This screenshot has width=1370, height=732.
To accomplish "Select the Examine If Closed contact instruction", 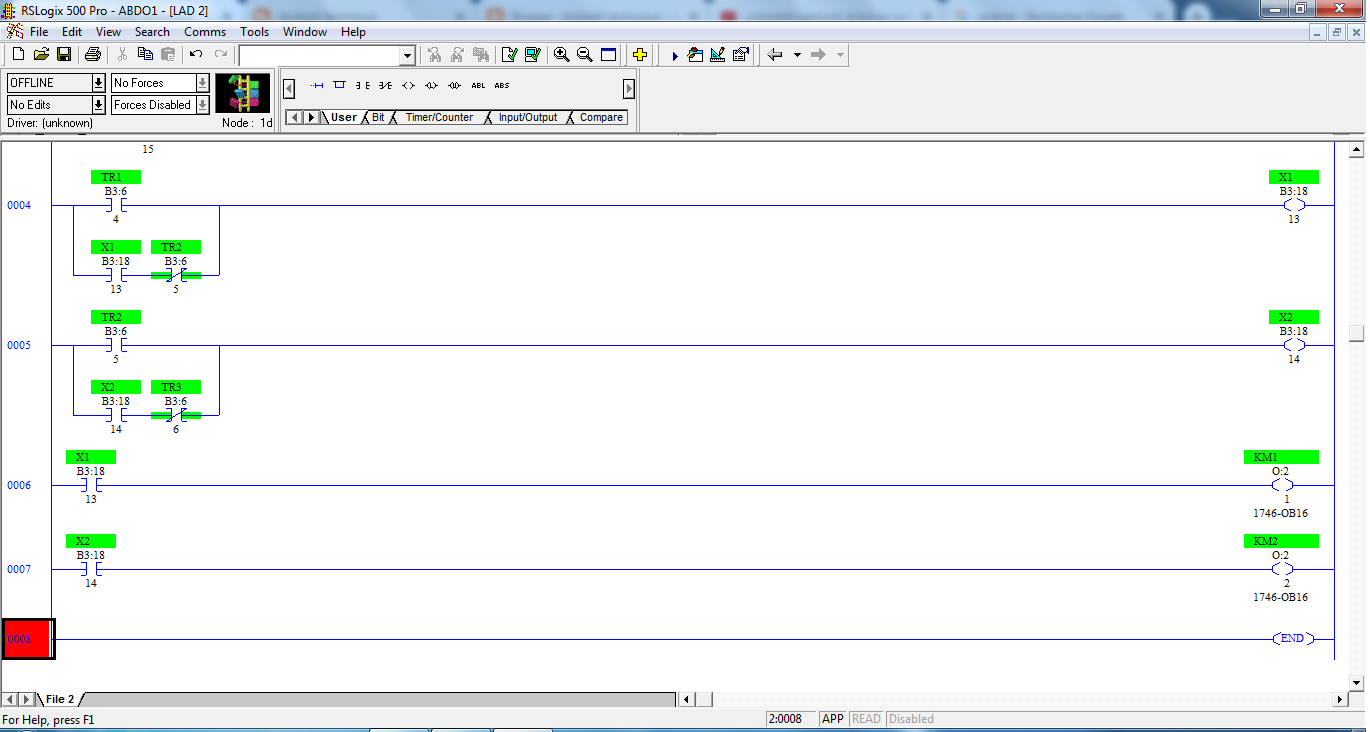I will point(363,85).
